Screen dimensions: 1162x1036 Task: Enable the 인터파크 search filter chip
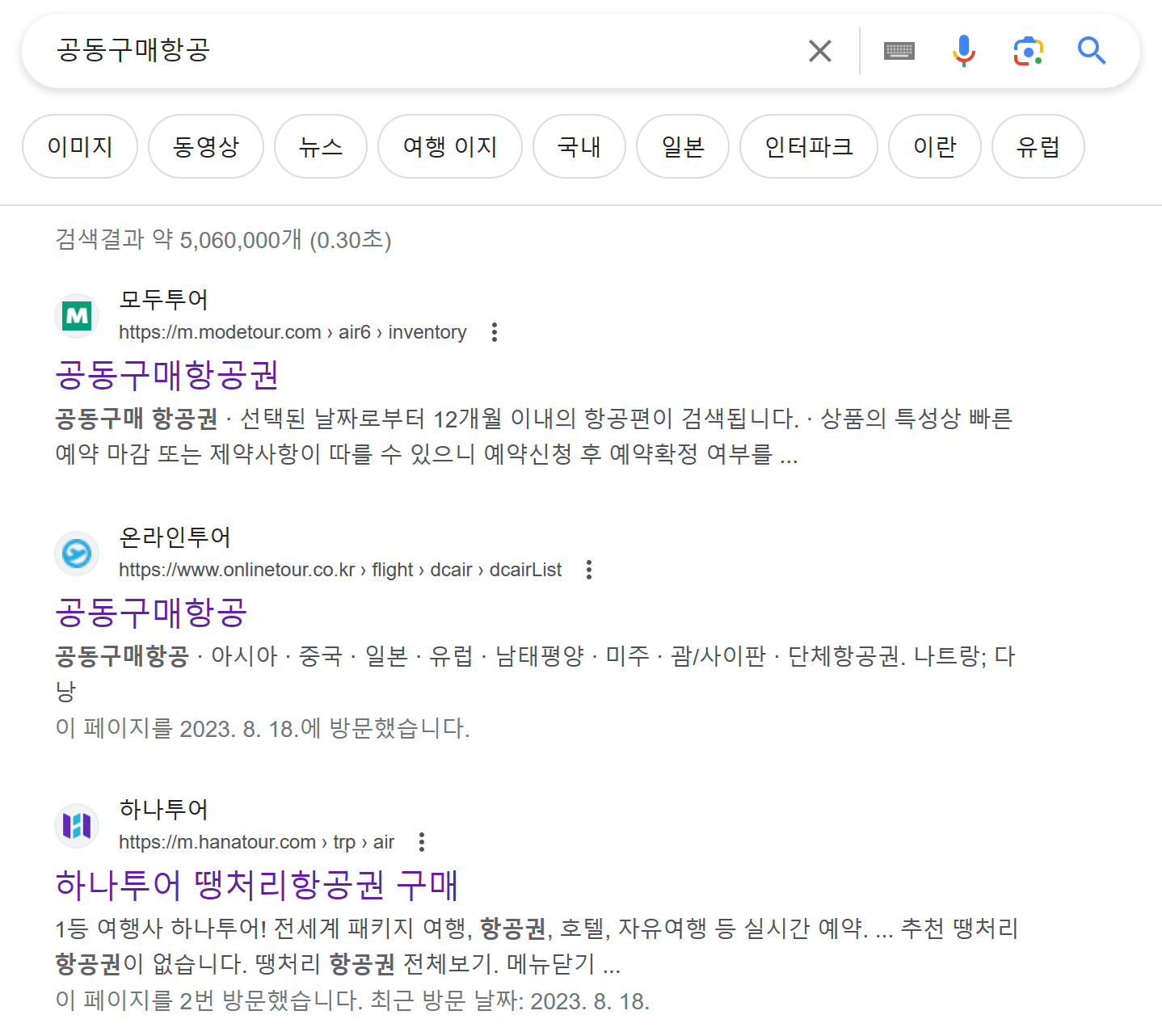point(808,146)
